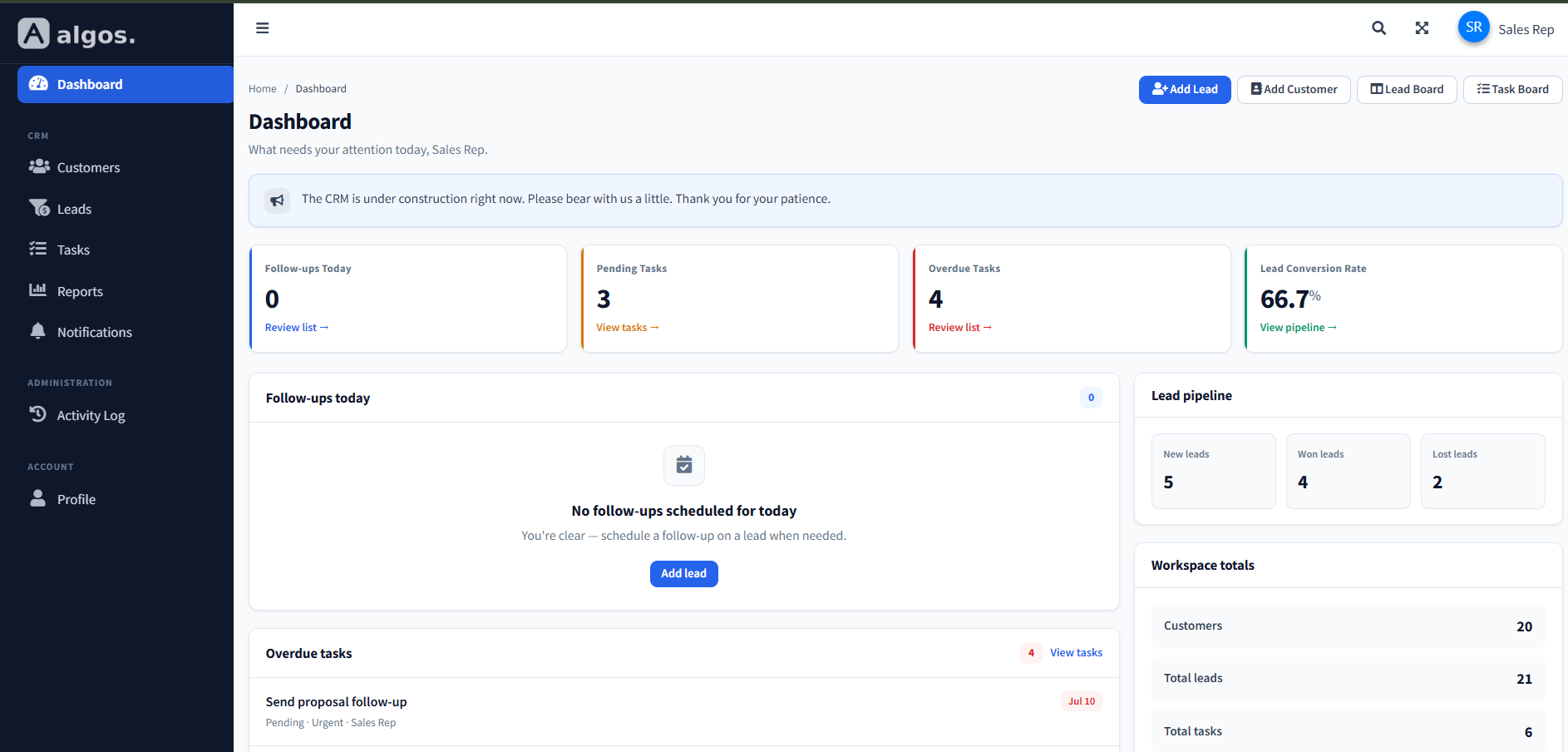Go to Customers page label

point(88,167)
